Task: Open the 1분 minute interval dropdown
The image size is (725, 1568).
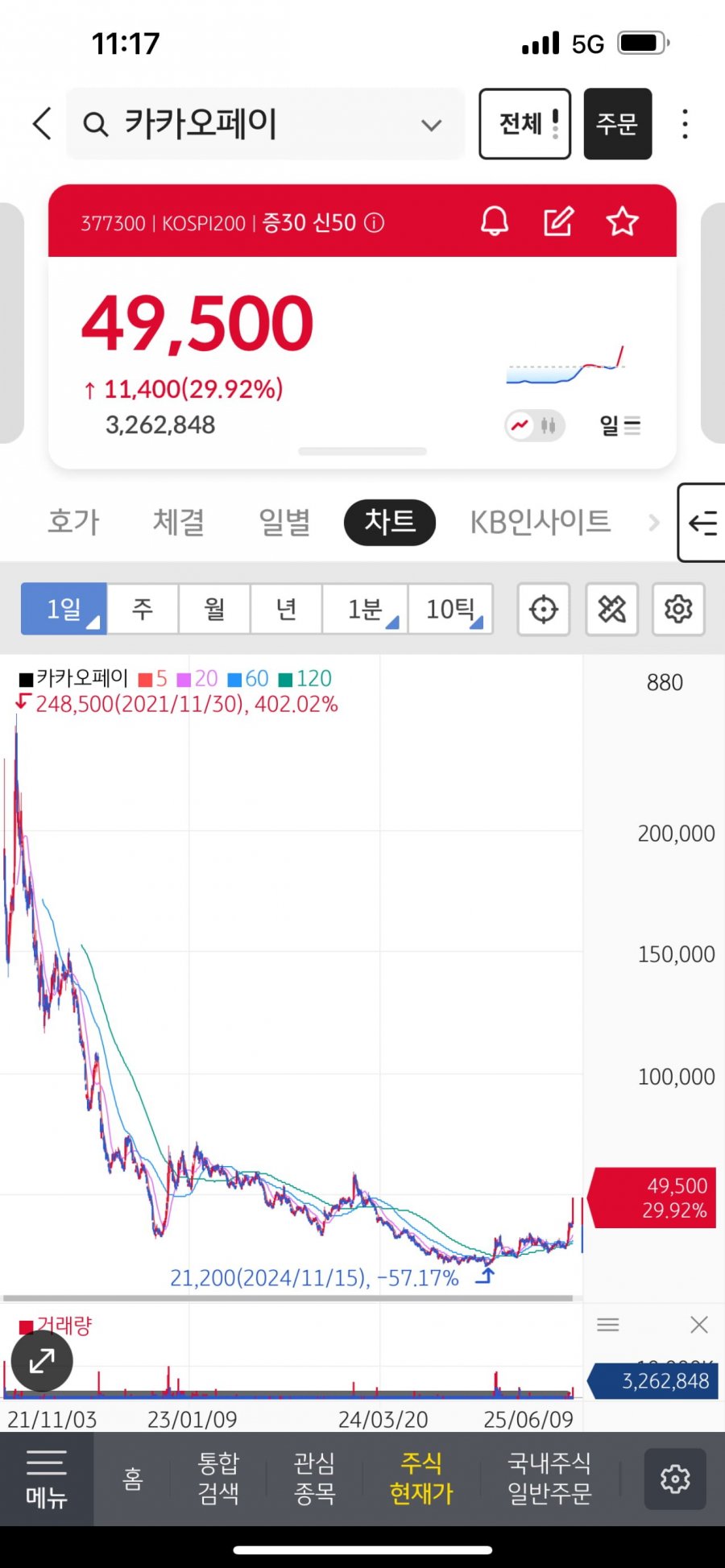Action: (365, 609)
